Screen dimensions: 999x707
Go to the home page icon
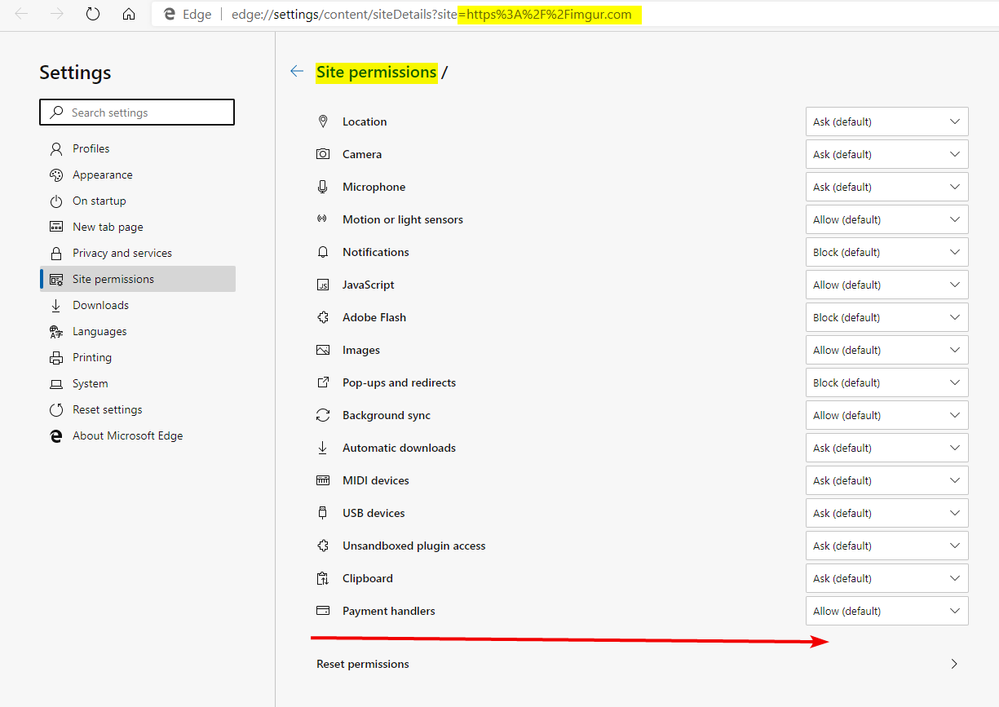pos(129,14)
